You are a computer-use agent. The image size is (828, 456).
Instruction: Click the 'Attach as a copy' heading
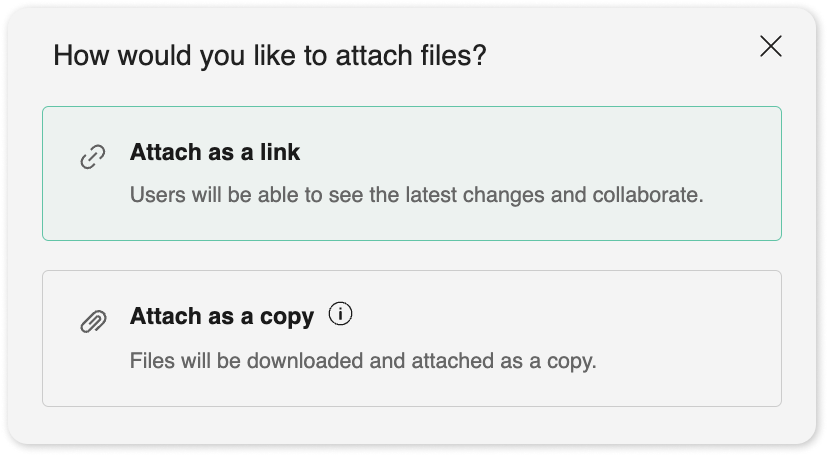pyautogui.click(x=221, y=317)
